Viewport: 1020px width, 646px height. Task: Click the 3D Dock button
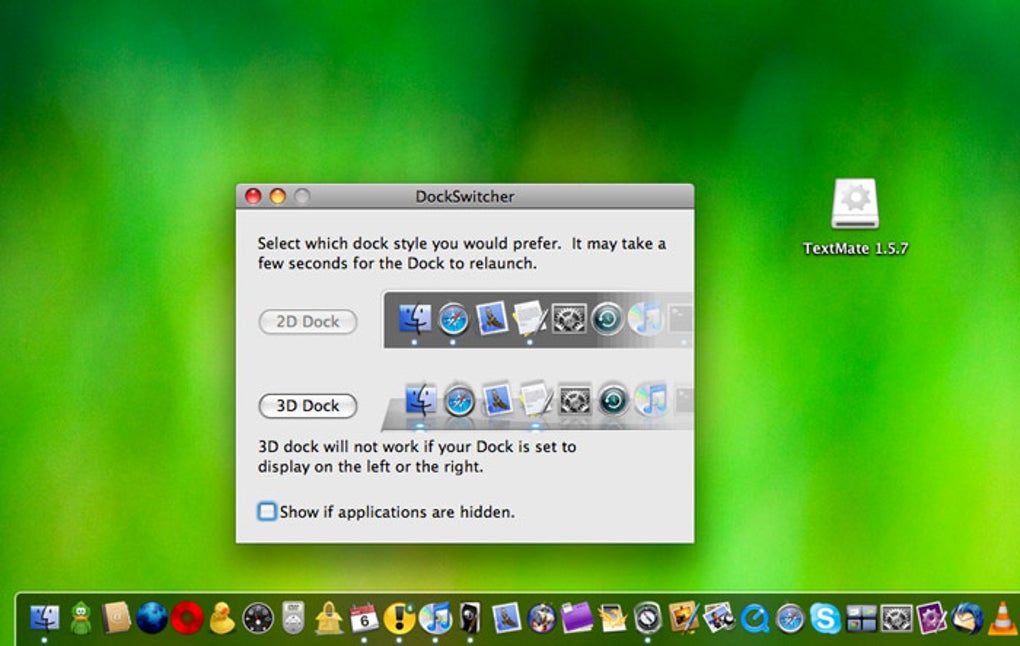pyautogui.click(x=308, y=406)
